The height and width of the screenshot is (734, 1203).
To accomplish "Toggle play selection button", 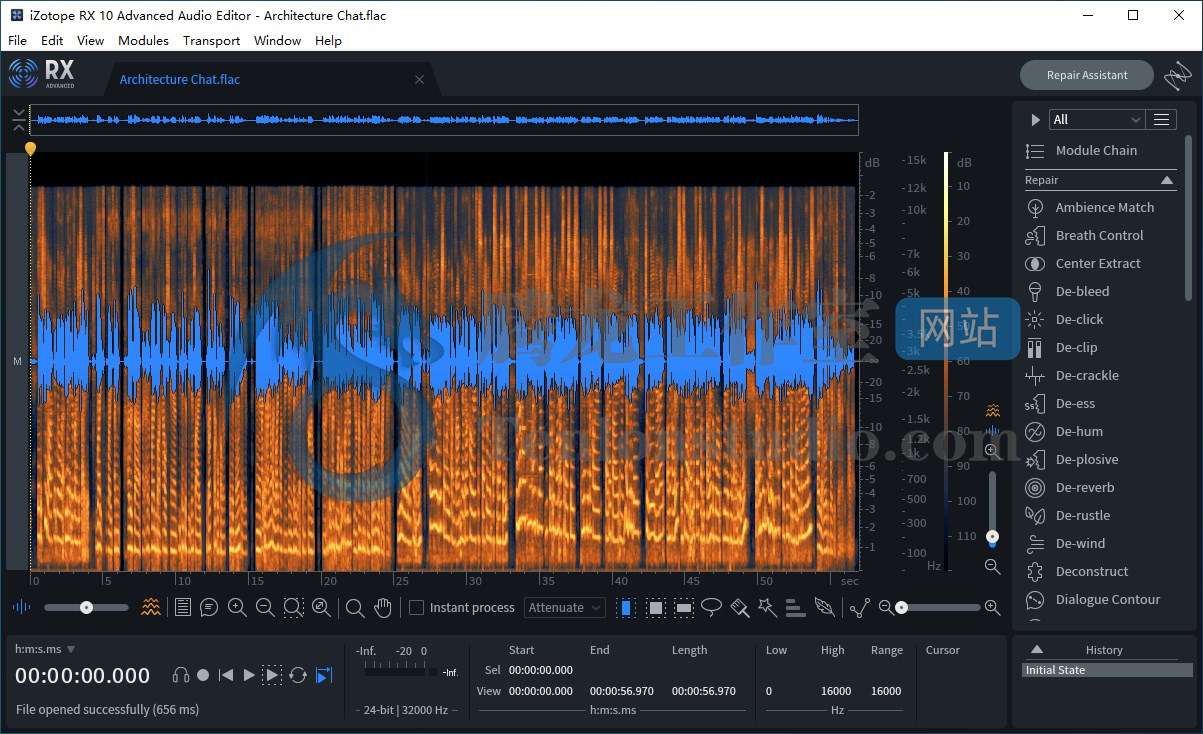I will point(272,675).
